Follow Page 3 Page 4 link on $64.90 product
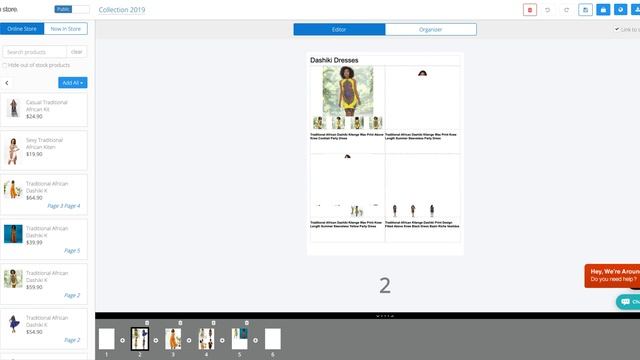Image resolution: width=640 pixels, height=360 pixels. point(64,206)
